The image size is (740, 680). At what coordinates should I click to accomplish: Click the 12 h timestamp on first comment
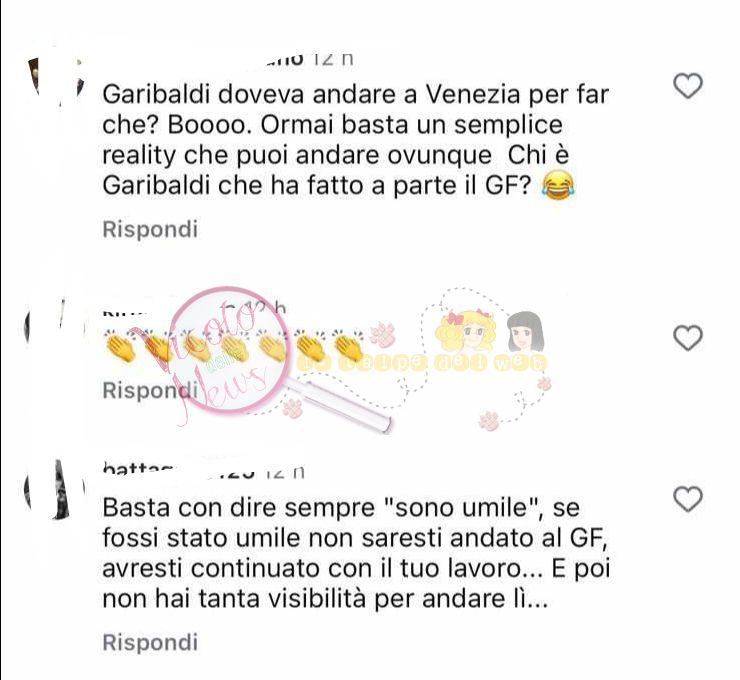pos(333,59)
